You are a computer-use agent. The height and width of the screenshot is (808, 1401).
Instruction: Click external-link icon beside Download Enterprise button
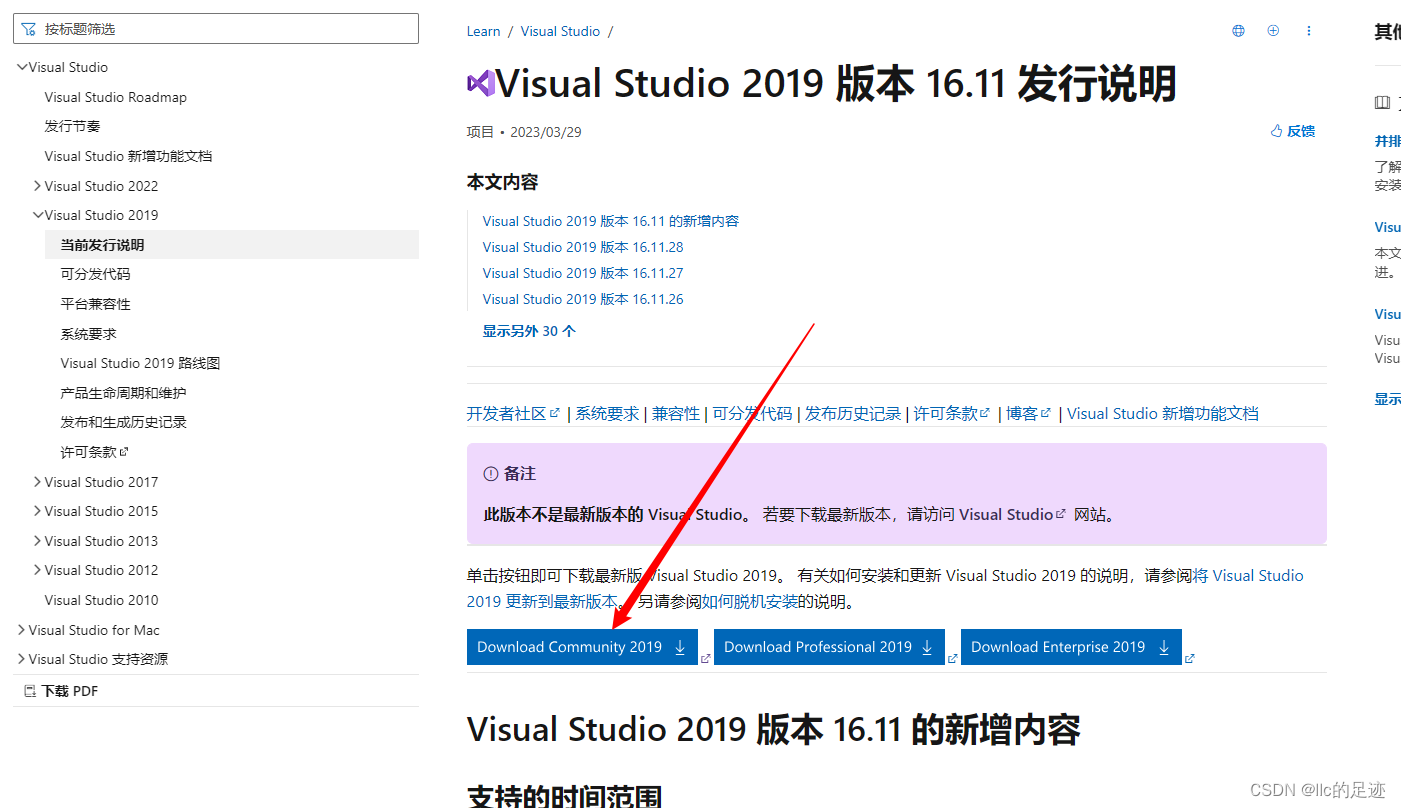[1189, 658]
